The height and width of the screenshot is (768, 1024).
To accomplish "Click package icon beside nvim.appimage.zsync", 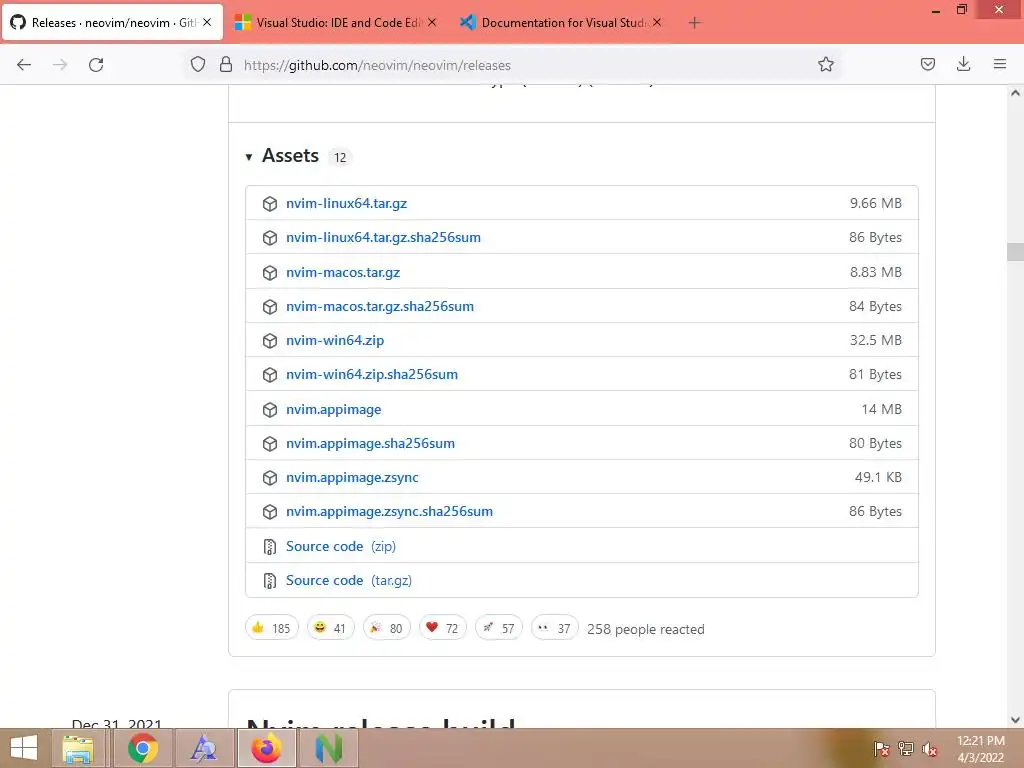I will coord(270,477).
